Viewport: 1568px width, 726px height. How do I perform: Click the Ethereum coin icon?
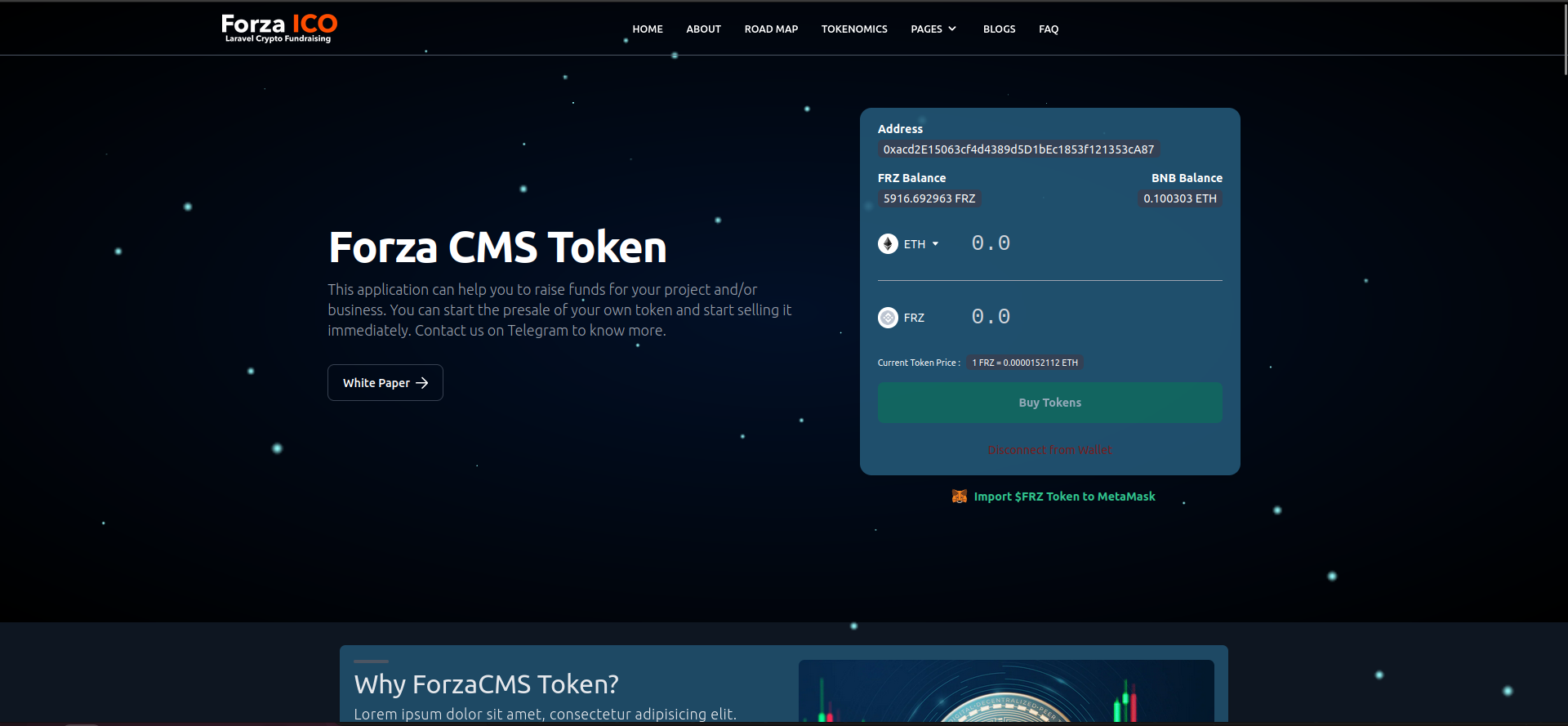click(888, 243)
